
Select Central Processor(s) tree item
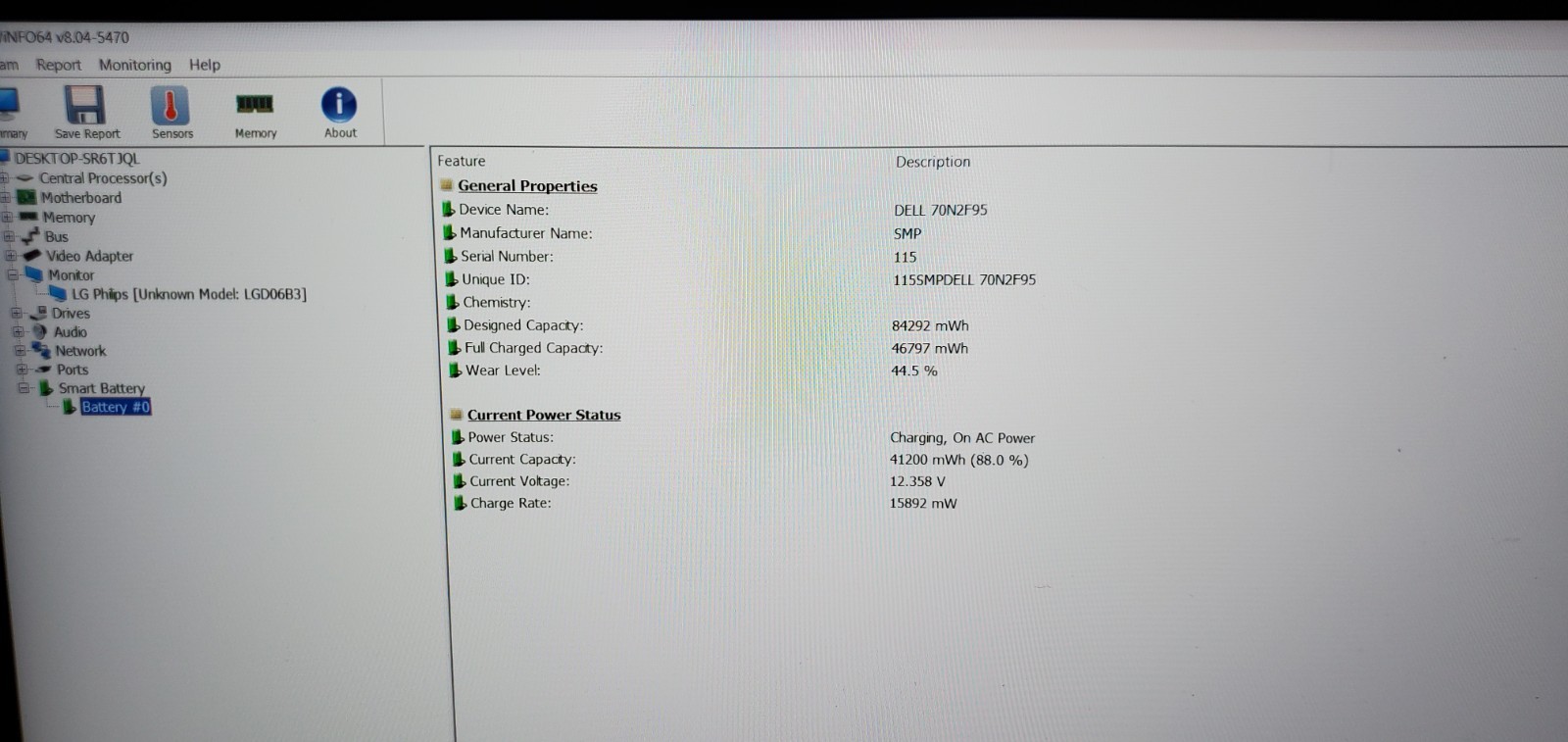[103, 178]
